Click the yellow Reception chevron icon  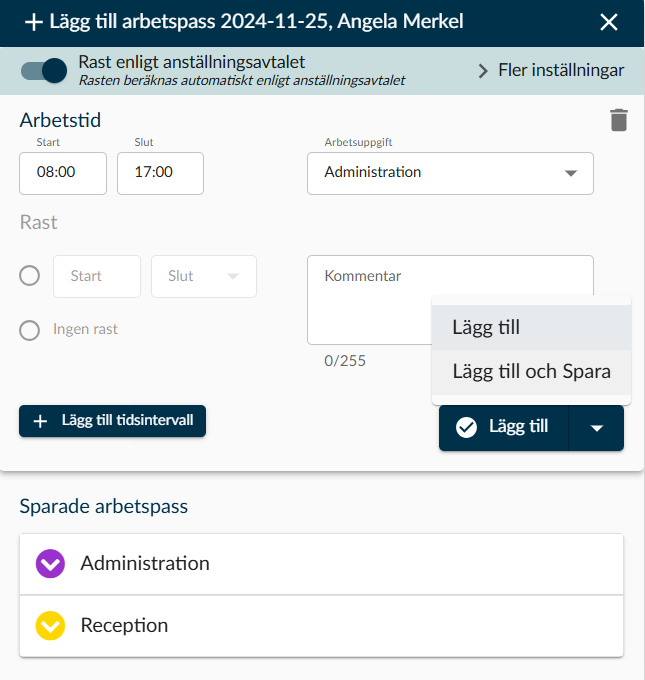pos(50,625)
